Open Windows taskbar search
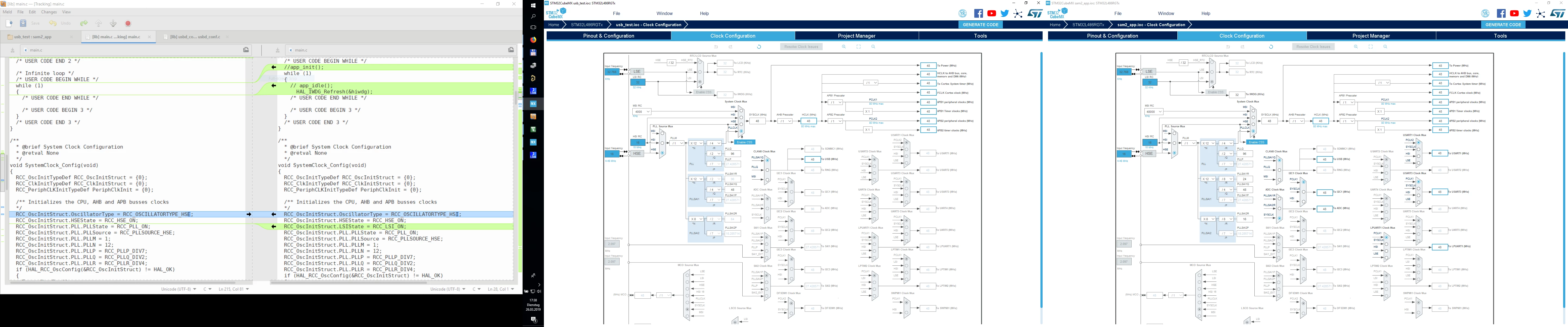The image size is (1568, 327). 533,16
